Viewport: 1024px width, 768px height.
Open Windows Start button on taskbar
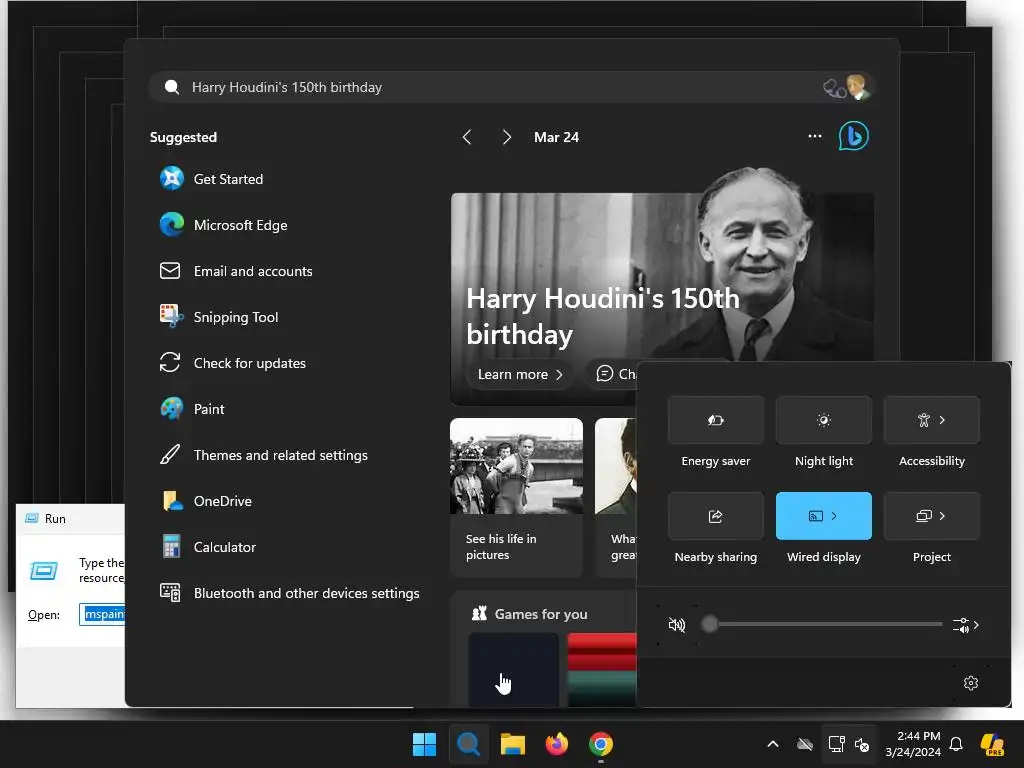pos(424,744)
